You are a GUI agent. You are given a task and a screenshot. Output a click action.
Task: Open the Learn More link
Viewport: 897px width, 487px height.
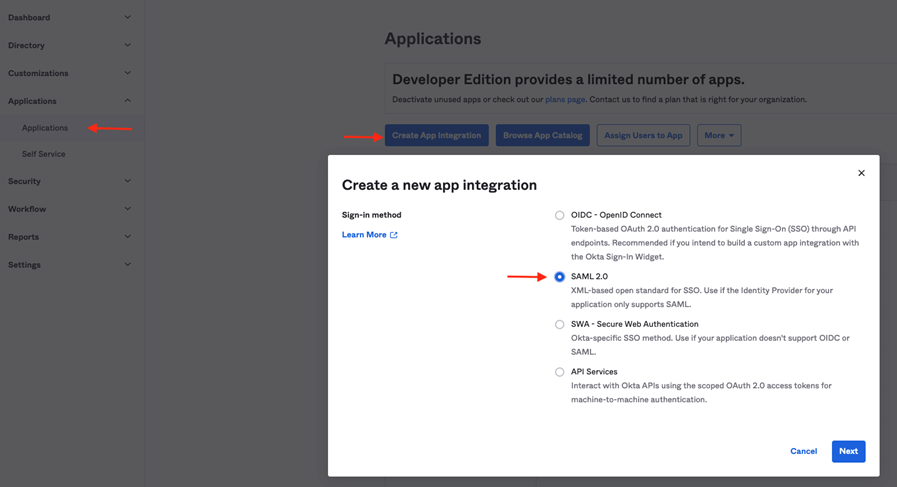(364, 235)
